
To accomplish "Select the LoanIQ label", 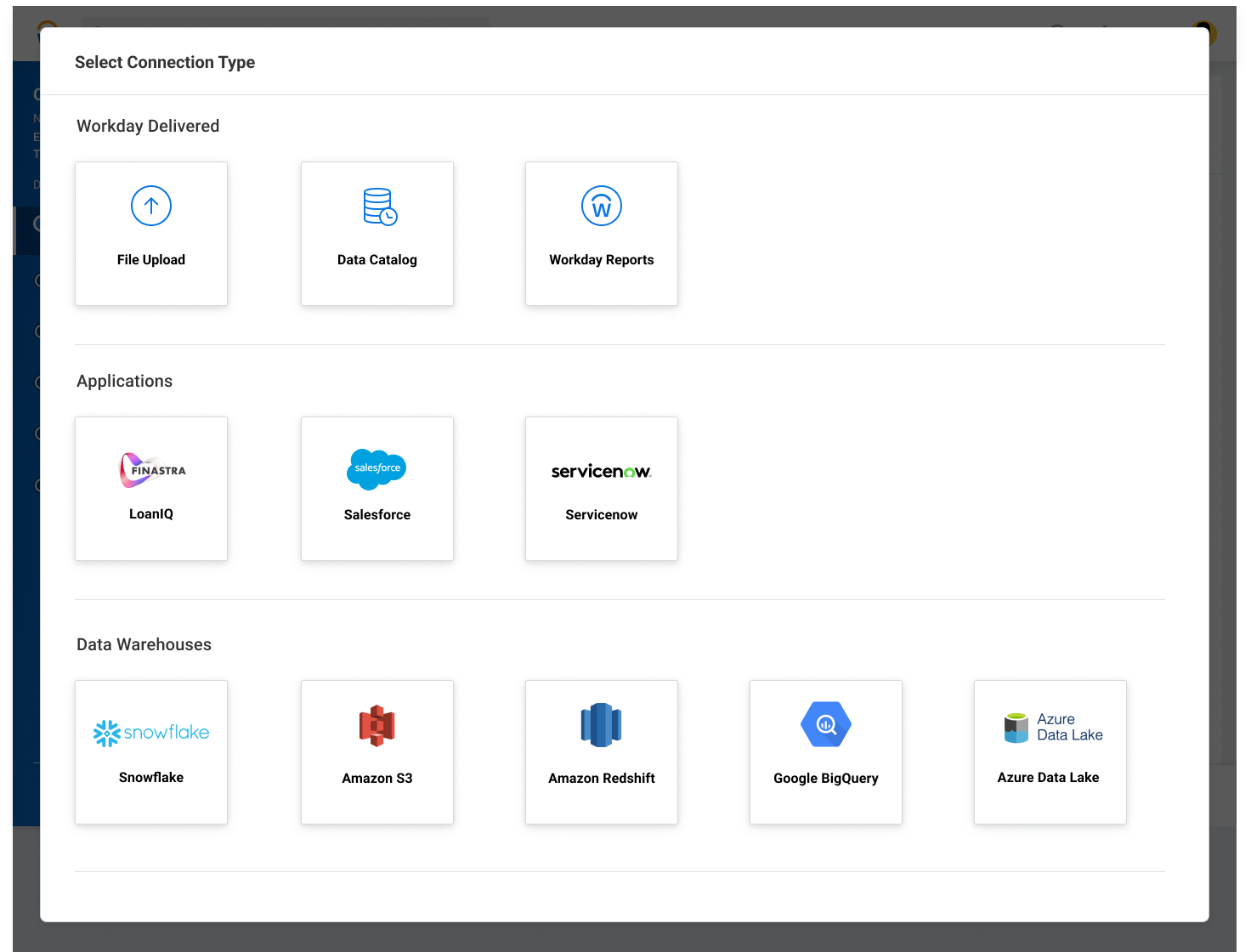I will pos(151,514).
